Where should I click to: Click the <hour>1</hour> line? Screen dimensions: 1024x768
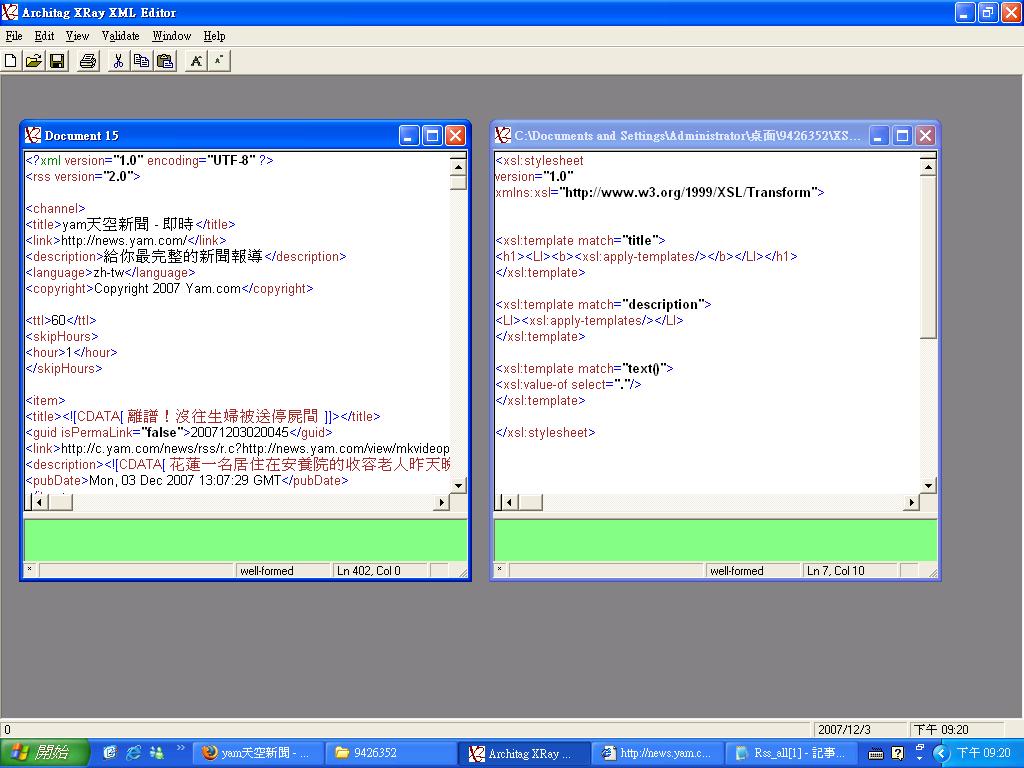point(71,352)
